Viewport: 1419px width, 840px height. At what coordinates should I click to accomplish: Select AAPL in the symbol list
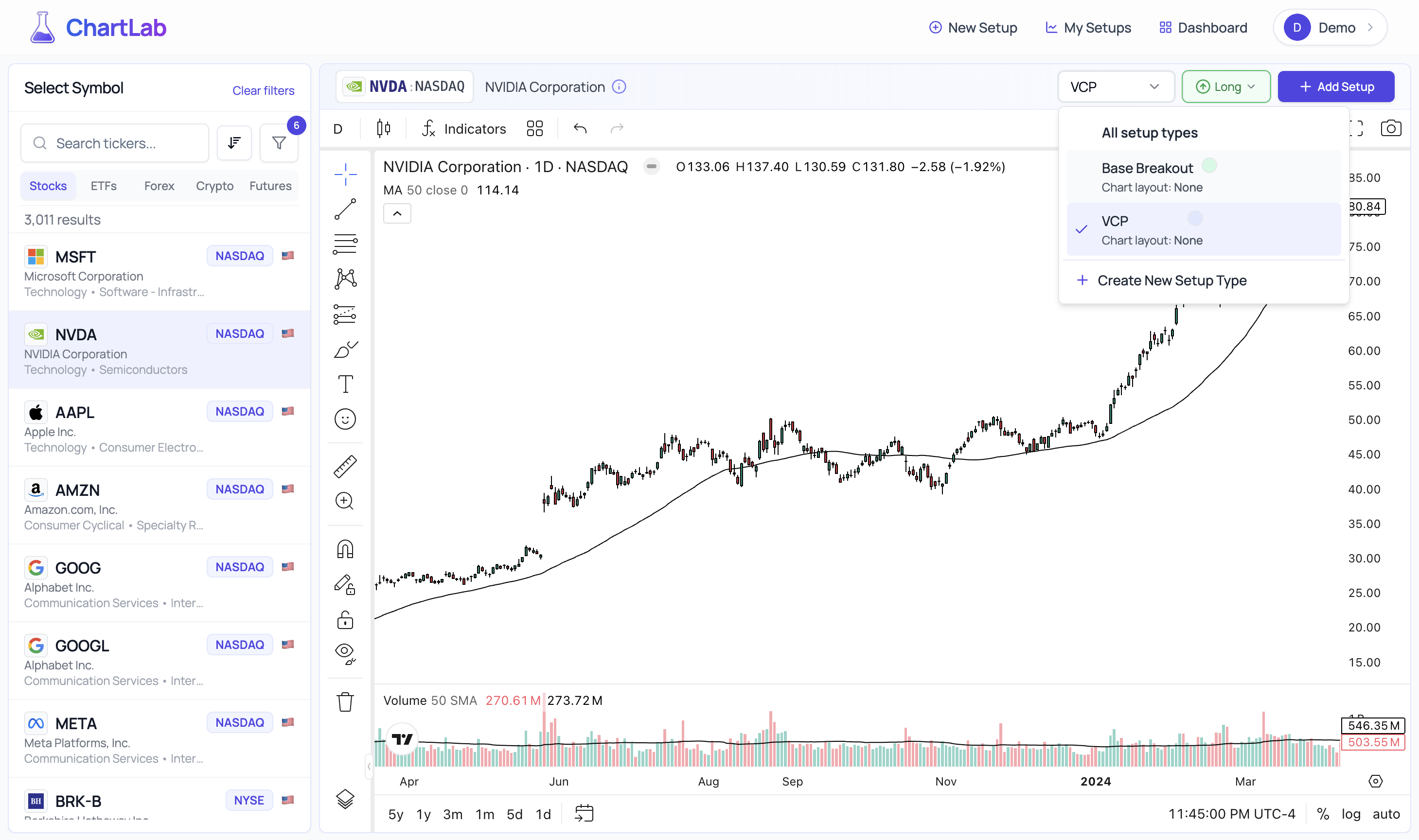[160, 427]
